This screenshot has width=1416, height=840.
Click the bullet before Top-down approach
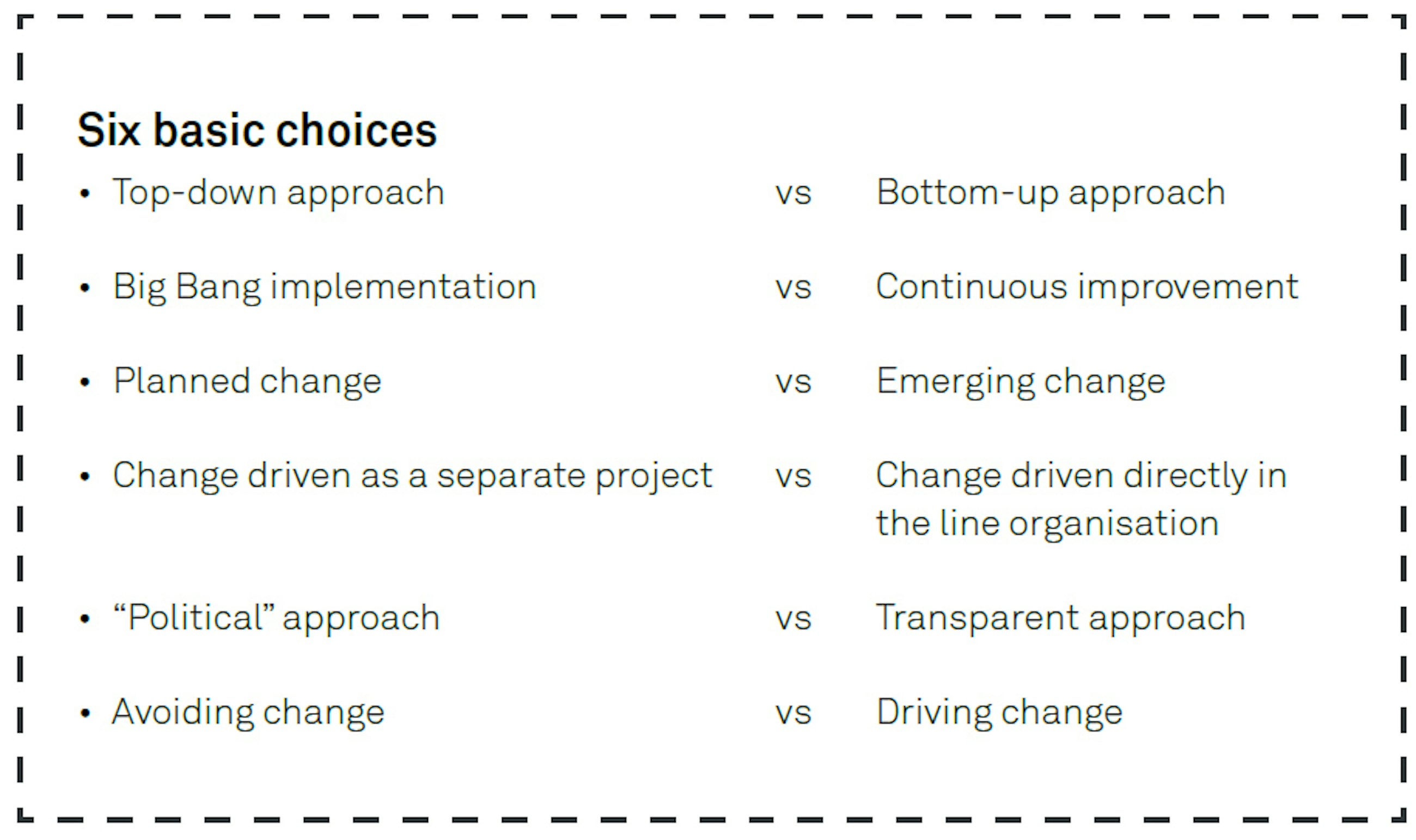coord(85,194)
